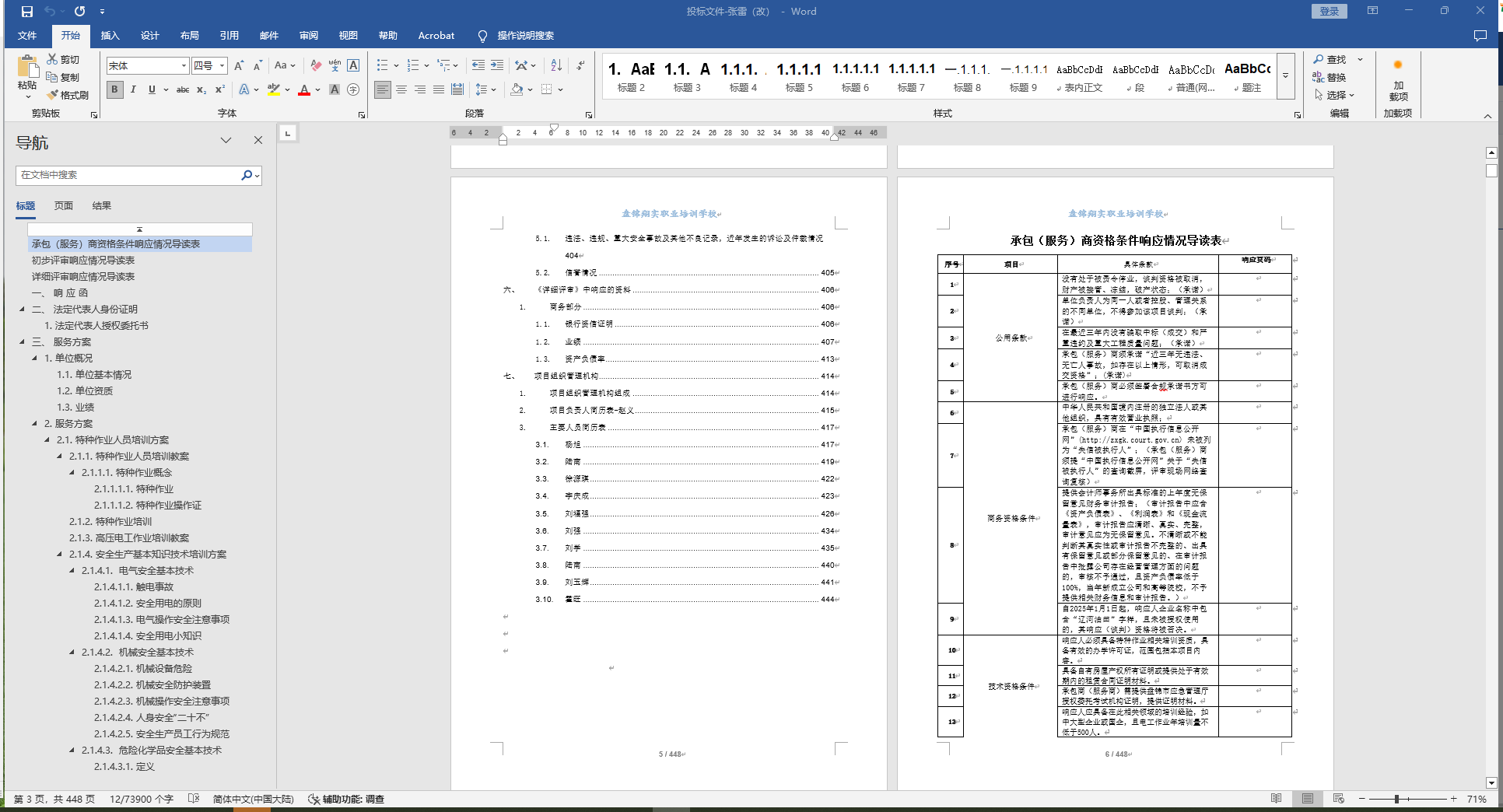Viewport: 1503px width, 812px height.
Task: Apply the yellow text highlight color
Action: click(x=273, y=89)
